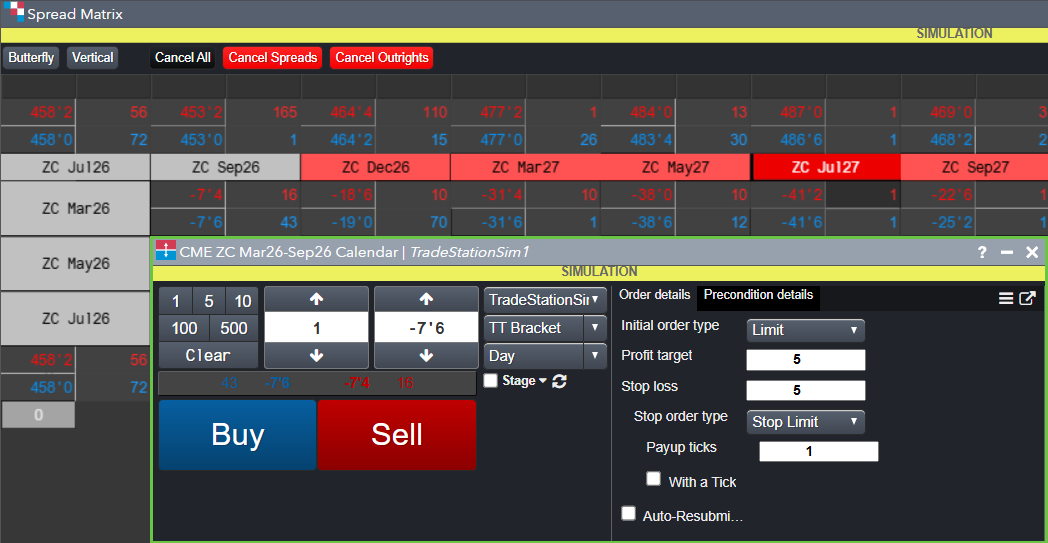Open the Stop Limit stop order type dropdown
Screen dimensions: 1048x543
pos(805,422)
